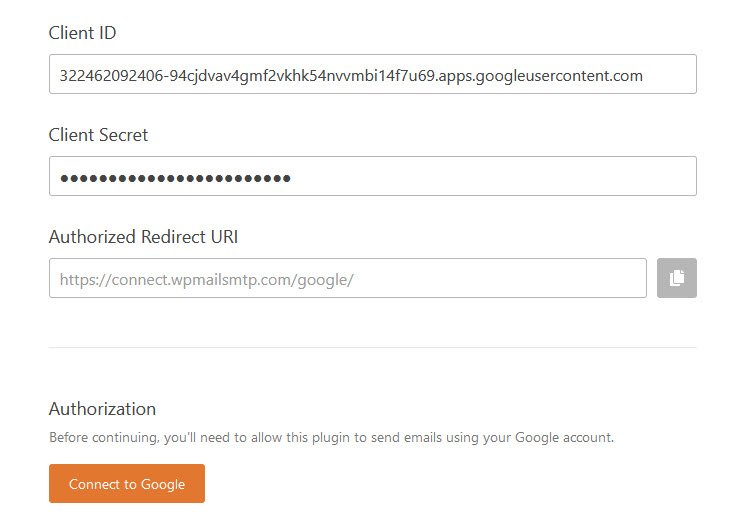This screenshot has width=740, height=519.
Task: Select the Authorized Redirect URI field
Action: click(x=347, y=278)
